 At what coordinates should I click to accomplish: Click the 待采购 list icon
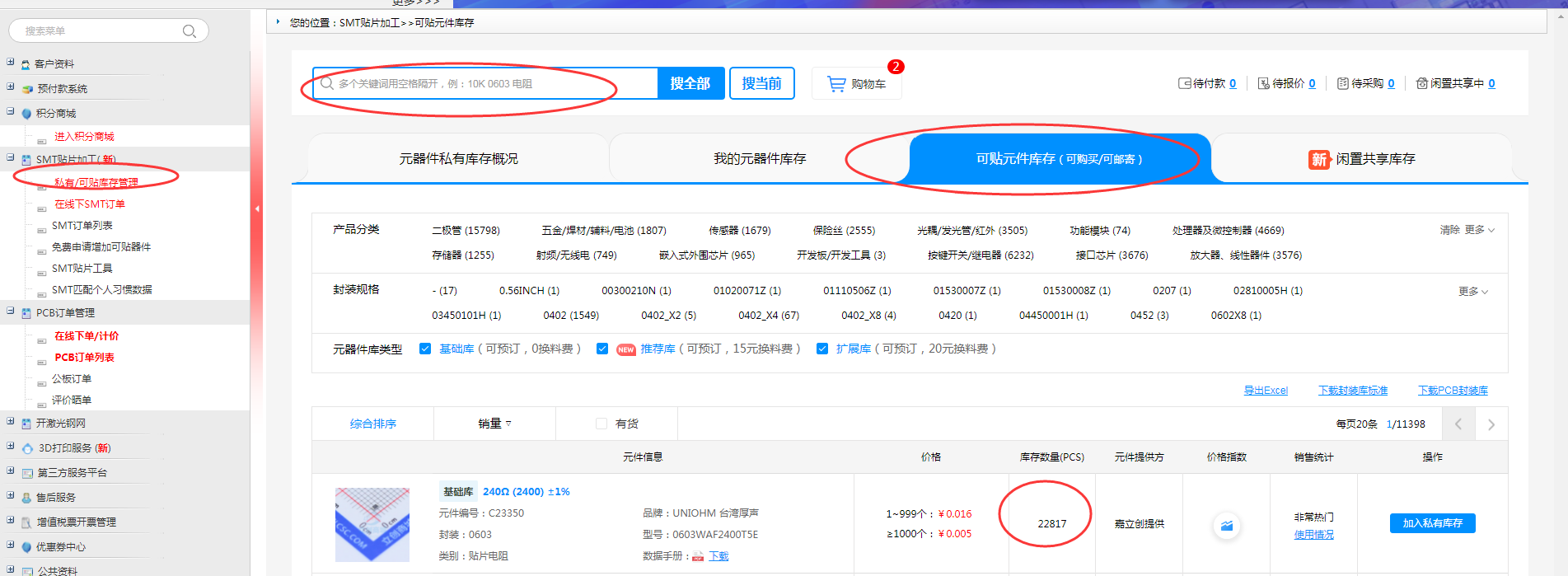[x=1342, y=83]
